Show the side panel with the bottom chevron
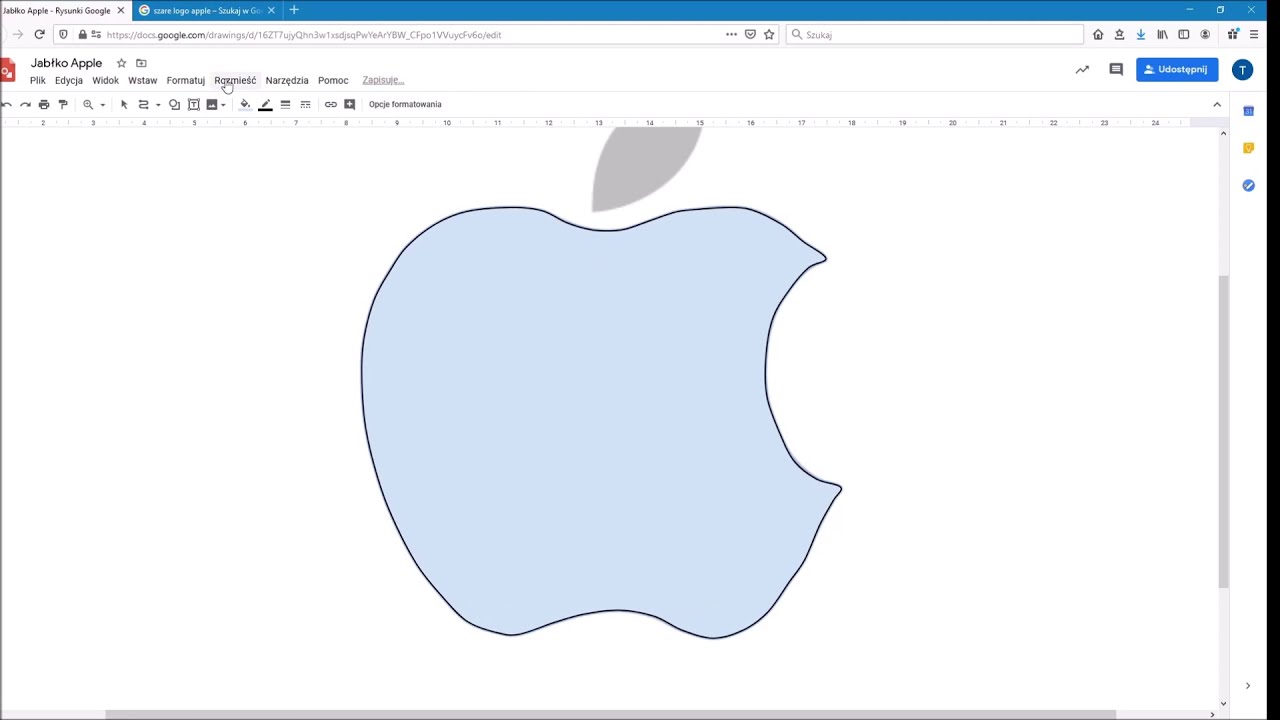The width and height of the screenshot is (1280, 720). pos(1247,686)
